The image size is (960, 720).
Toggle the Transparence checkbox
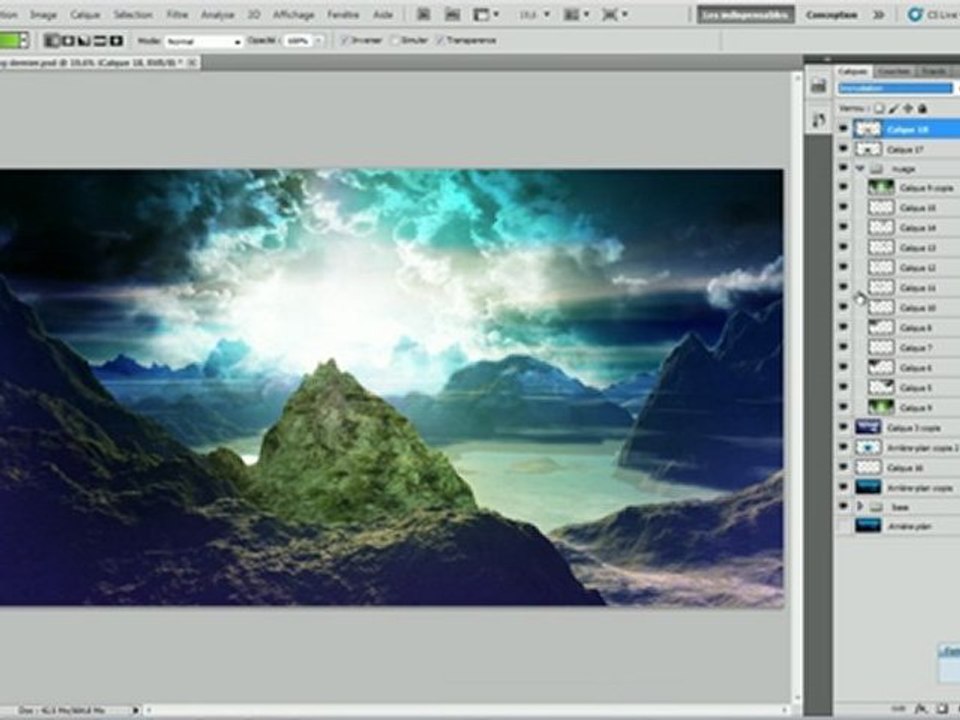tap(440, 40)
